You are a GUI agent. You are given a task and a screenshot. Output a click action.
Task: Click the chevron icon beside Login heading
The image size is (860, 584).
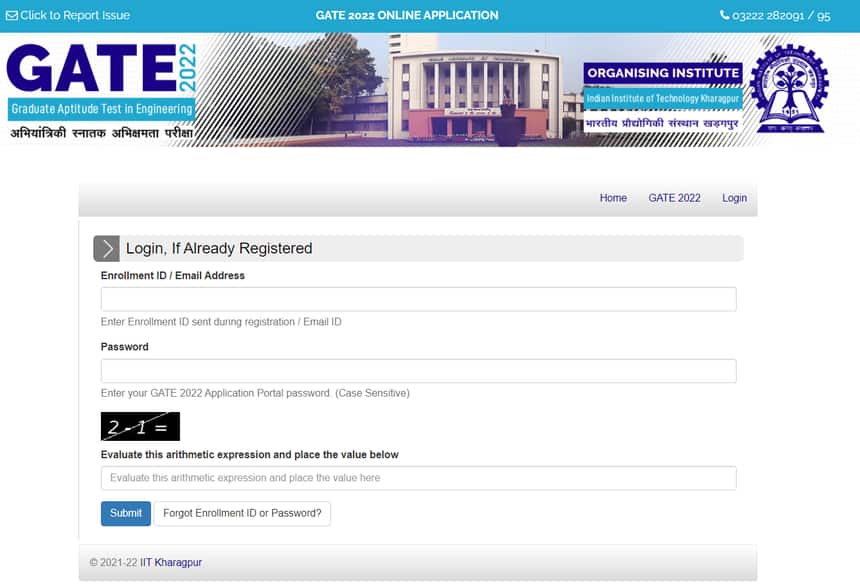(x=106, y=249)
